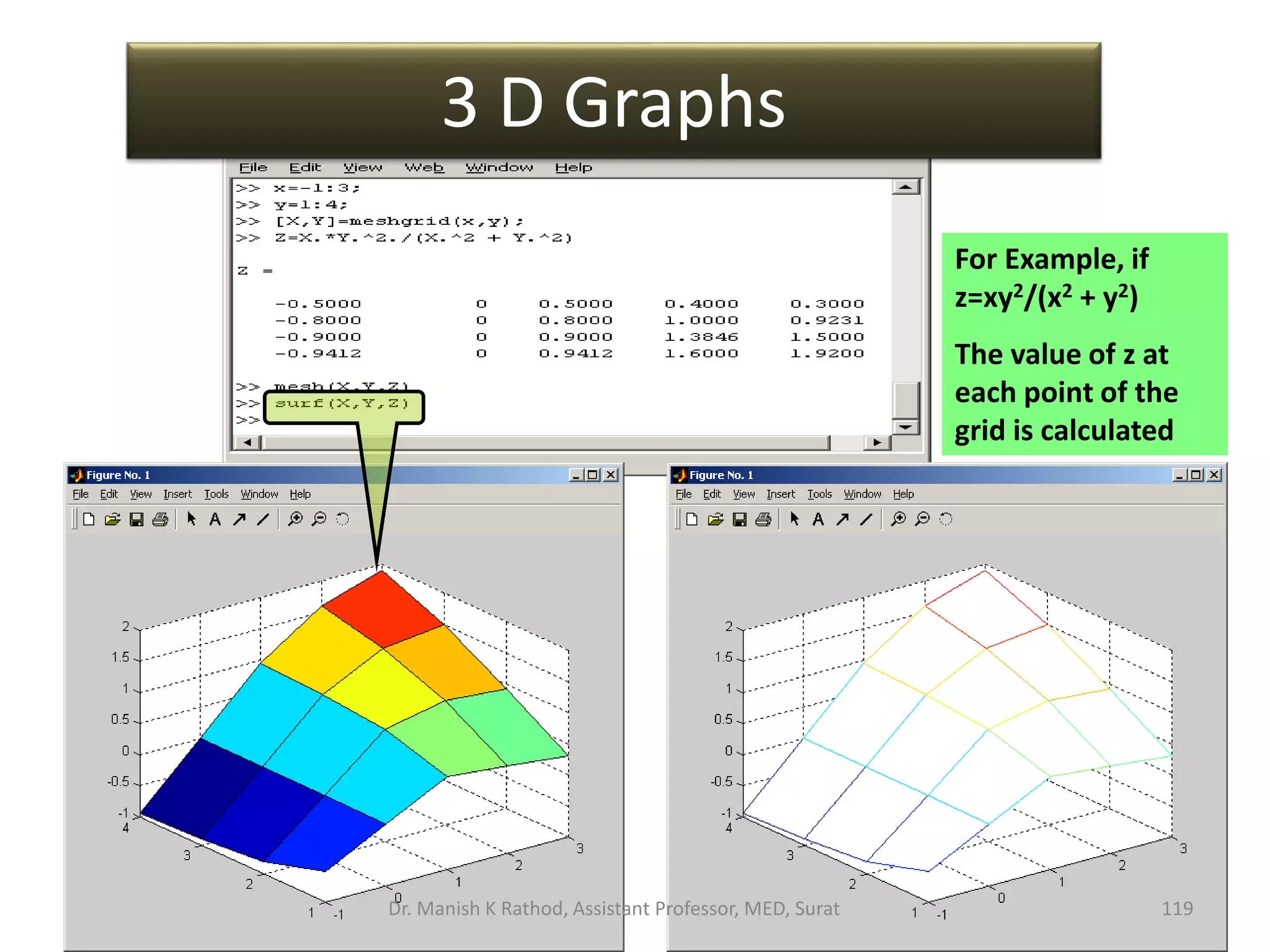The image size is (1270, 952).
Task: Open Edit menu in right figure window
Action: [712, 494]
